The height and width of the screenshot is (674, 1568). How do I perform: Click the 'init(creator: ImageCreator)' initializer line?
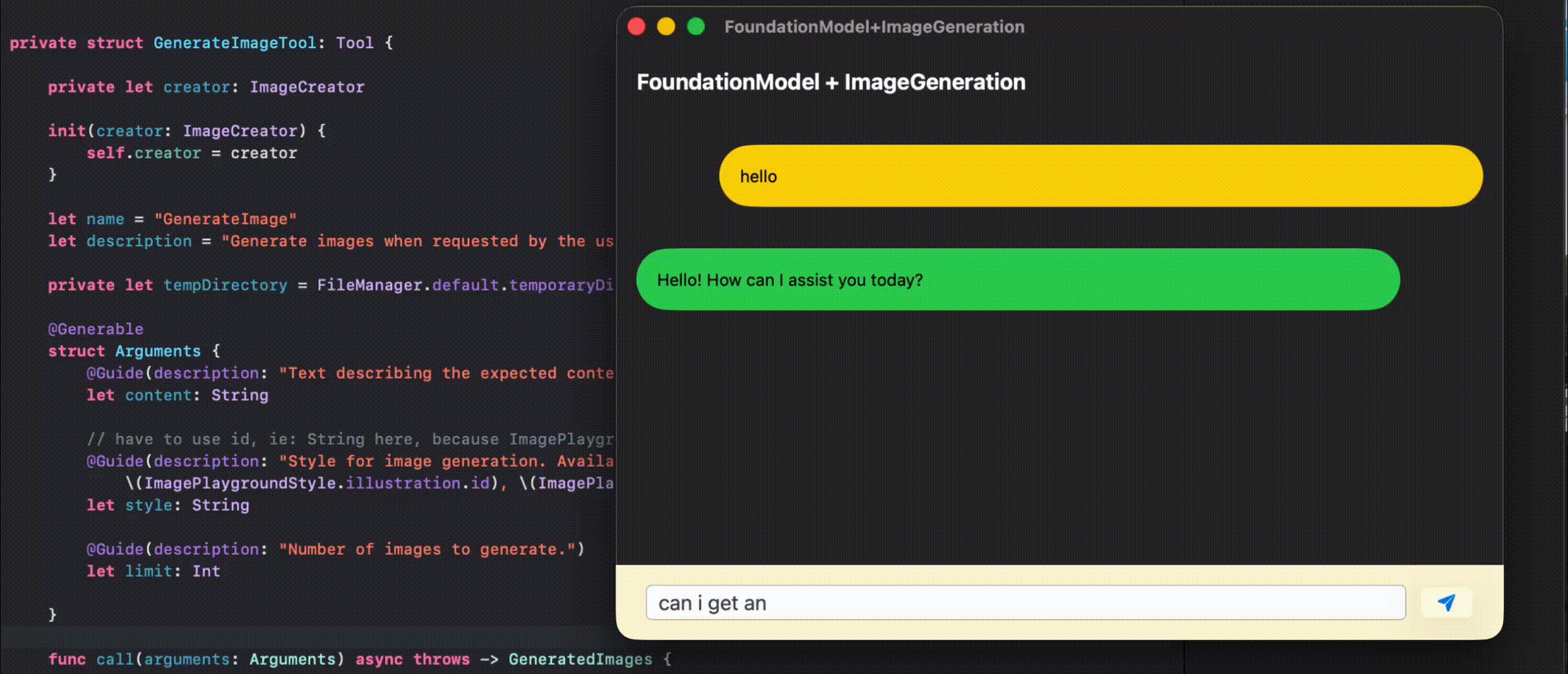[186, 131]
